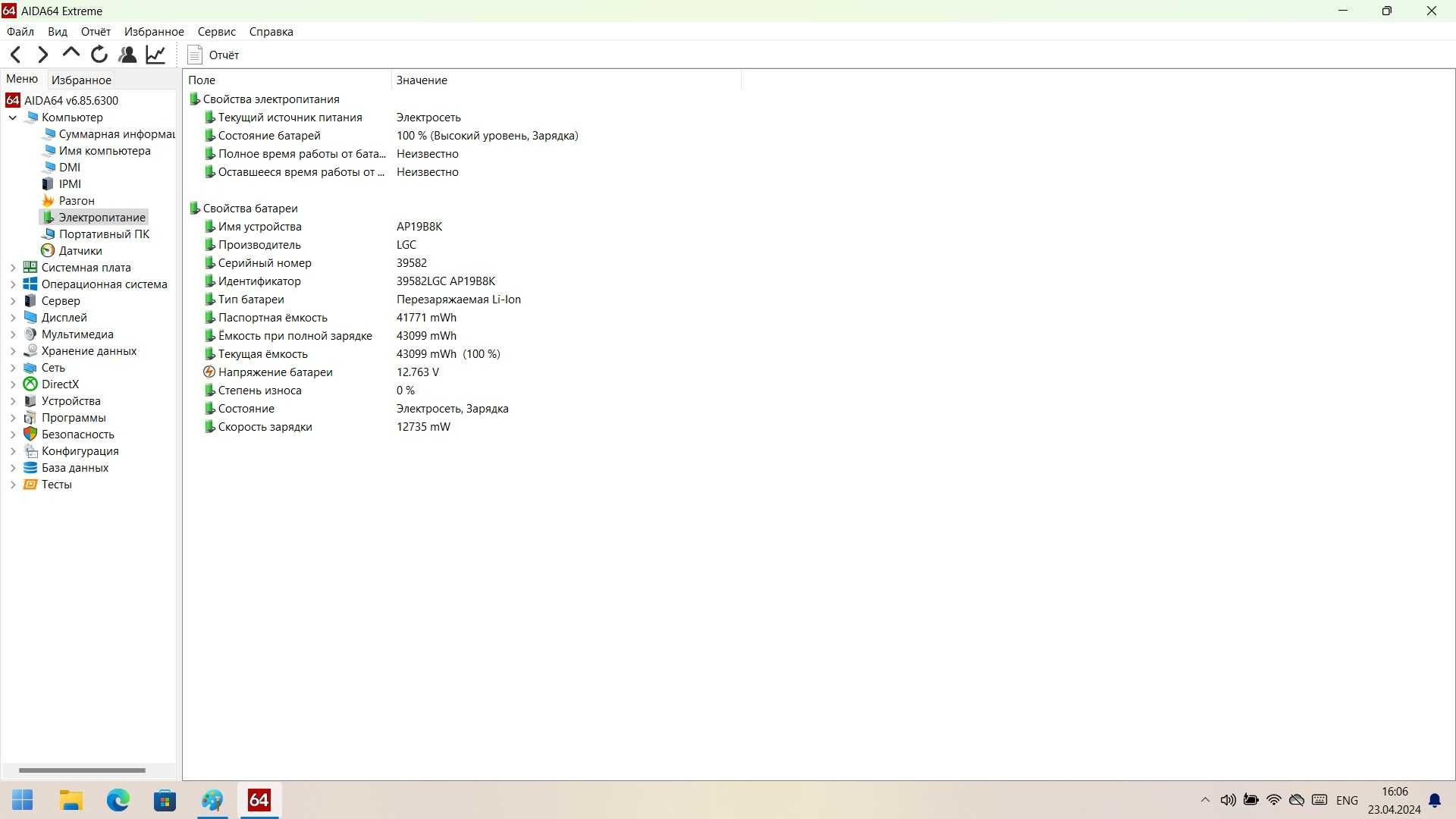Click the Отчёт report button in toolbar
Viewport: 1456px width, 819px height.
[x=213, y=55]
